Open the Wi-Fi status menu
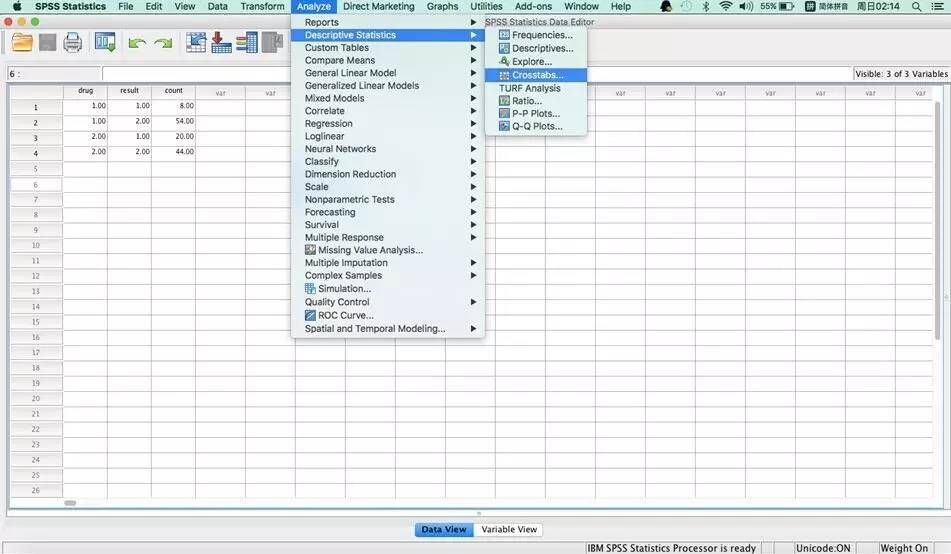This screenshot has height=554, width=951. coord(725,7)
